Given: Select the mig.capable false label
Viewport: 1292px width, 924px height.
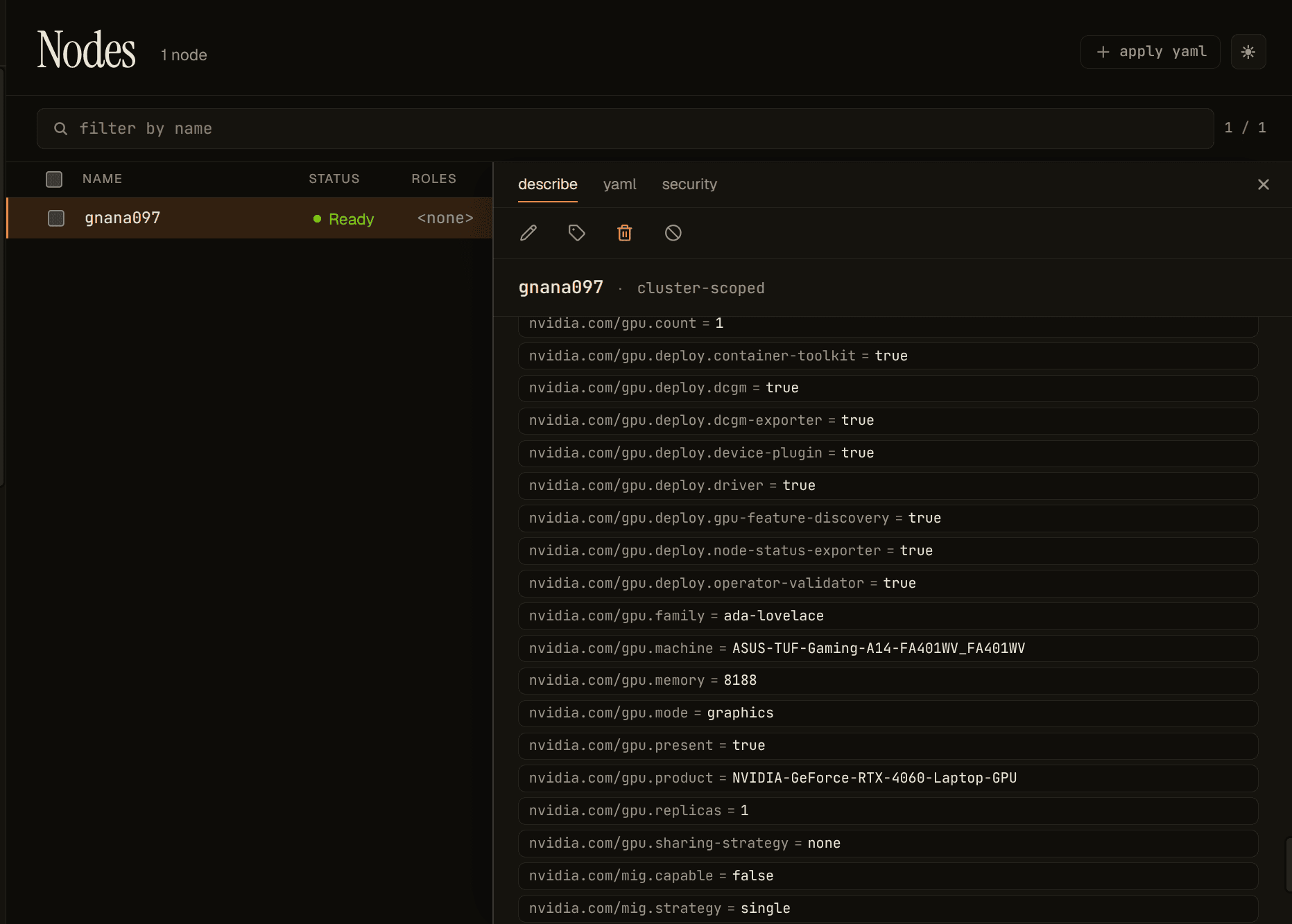Looking at the screenshot, I should [x=888, y=876].
